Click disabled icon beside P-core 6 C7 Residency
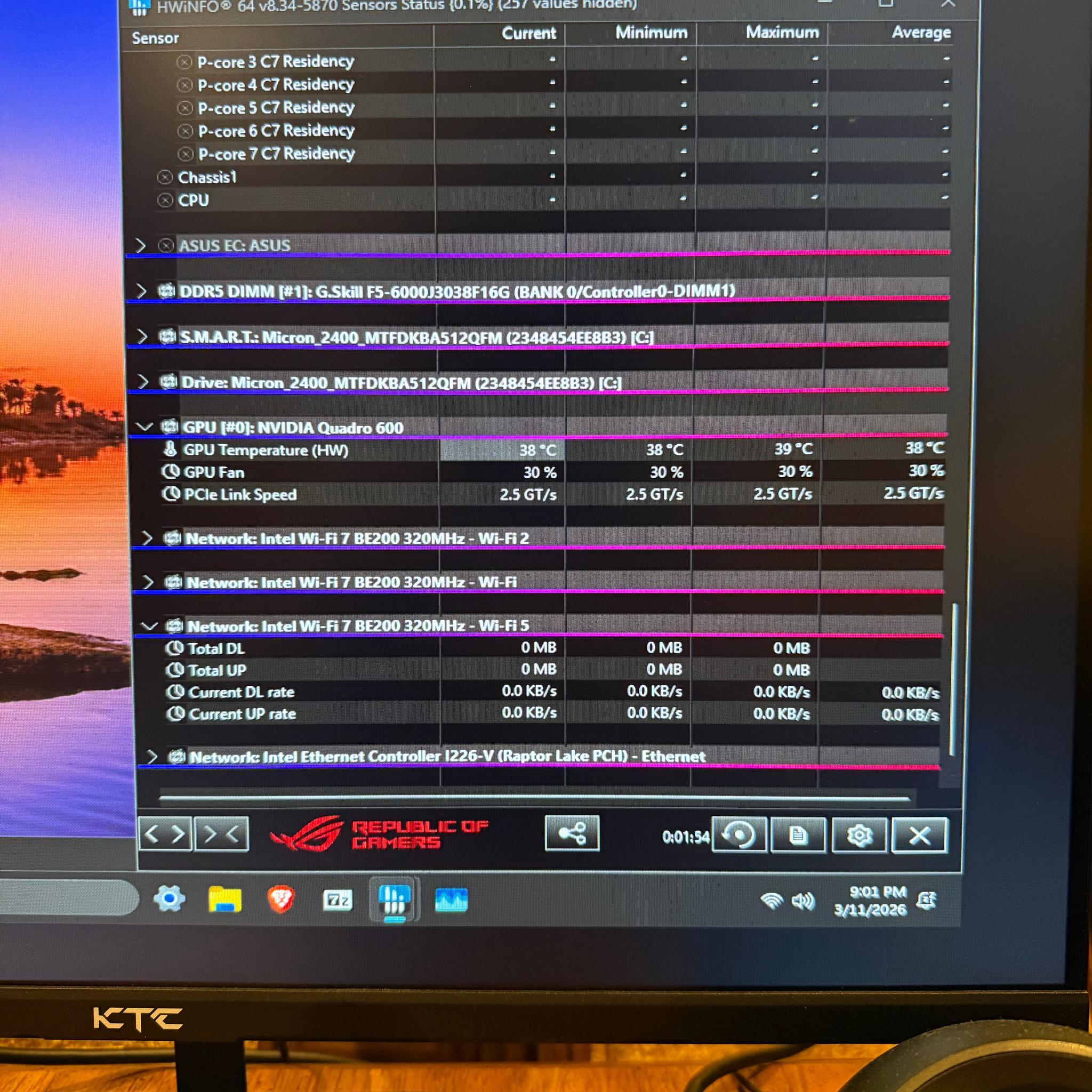 tap(186, 131)
